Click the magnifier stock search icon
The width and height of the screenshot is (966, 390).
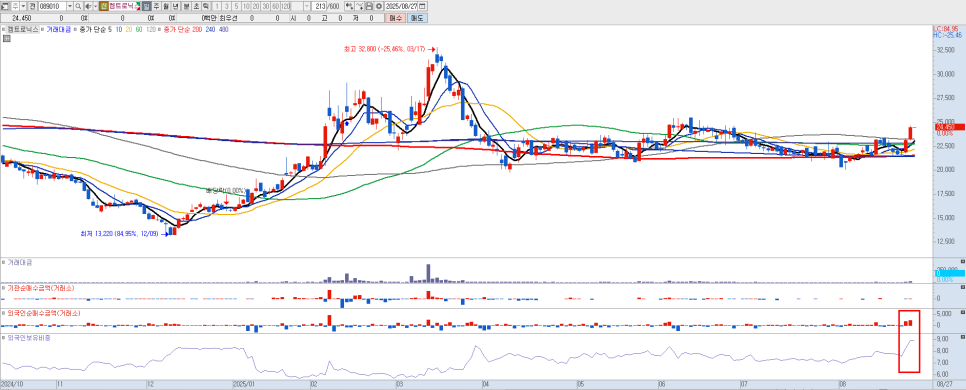pyautogui.click(x=78, y=6)
